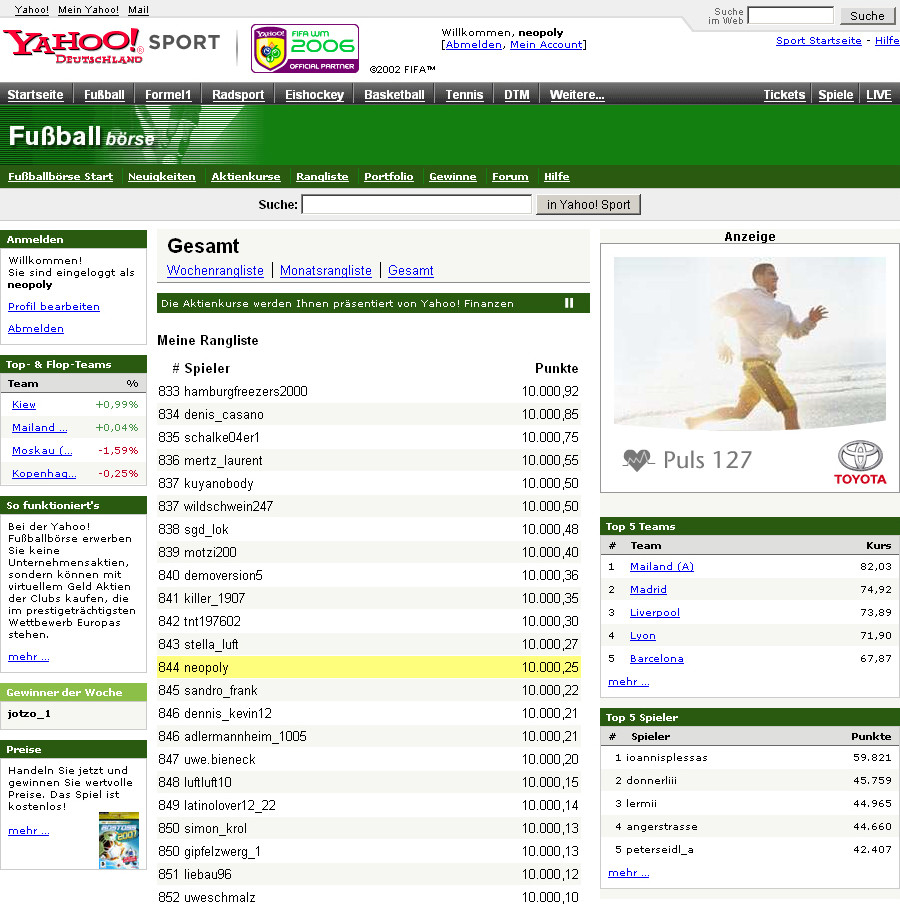This screenshot has width=900, height=905.
Task: Select the highlighted neopoly ranking row
Action: [368, 667]
